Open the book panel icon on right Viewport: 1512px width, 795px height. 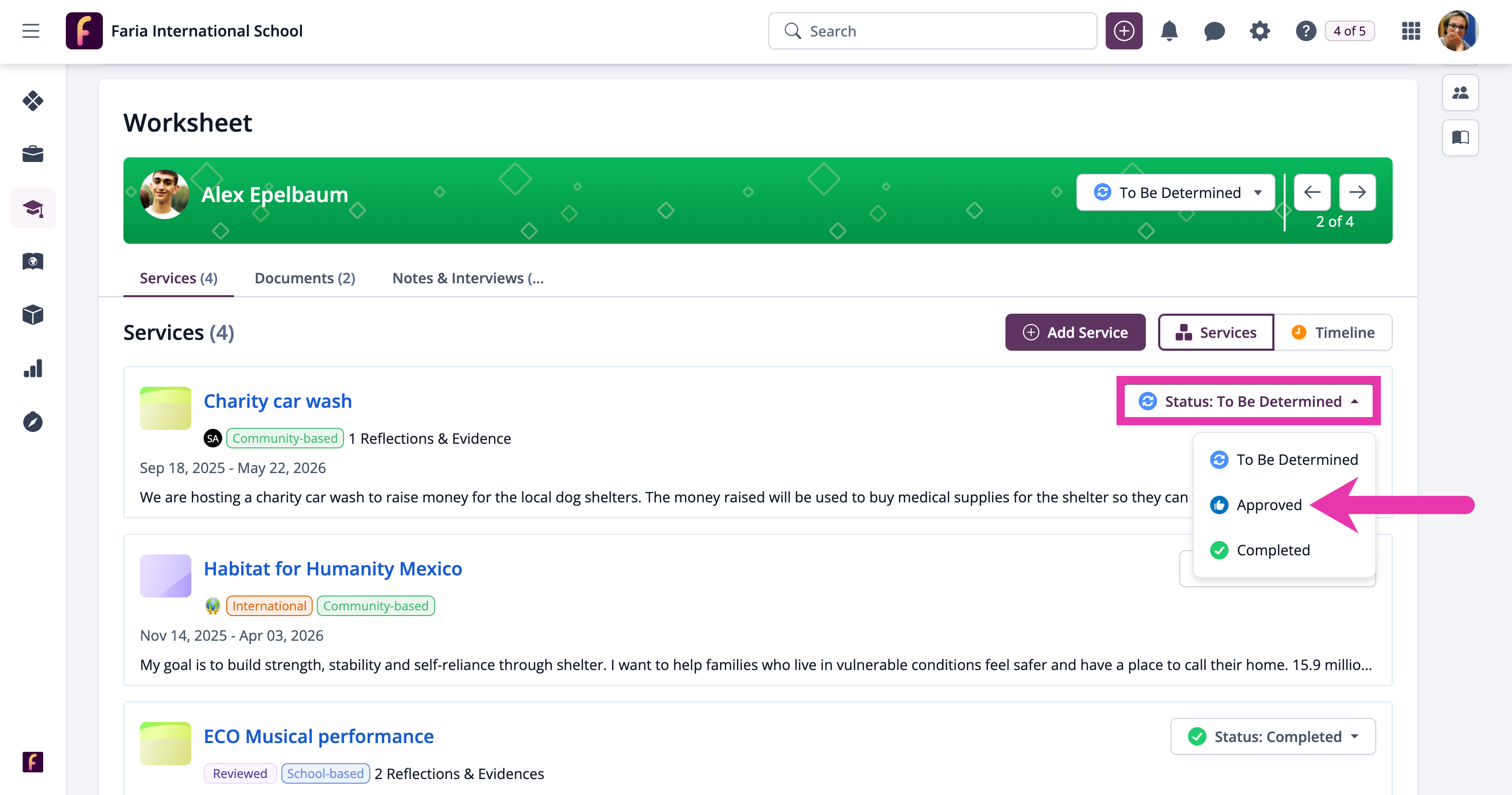click(1460, 137)
